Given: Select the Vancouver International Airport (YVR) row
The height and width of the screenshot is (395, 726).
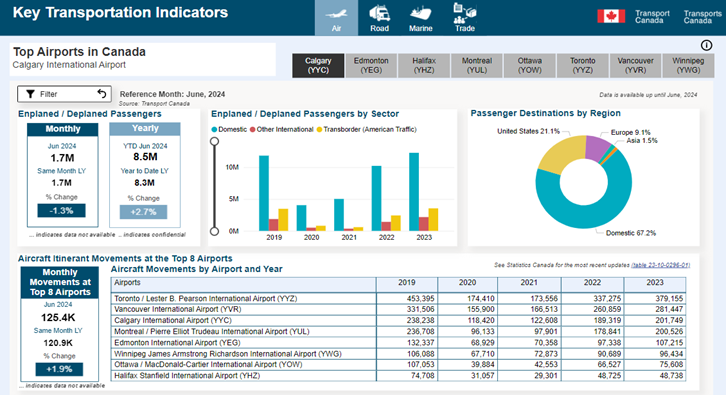Looking at the screenshot, I should click(398, 309).
